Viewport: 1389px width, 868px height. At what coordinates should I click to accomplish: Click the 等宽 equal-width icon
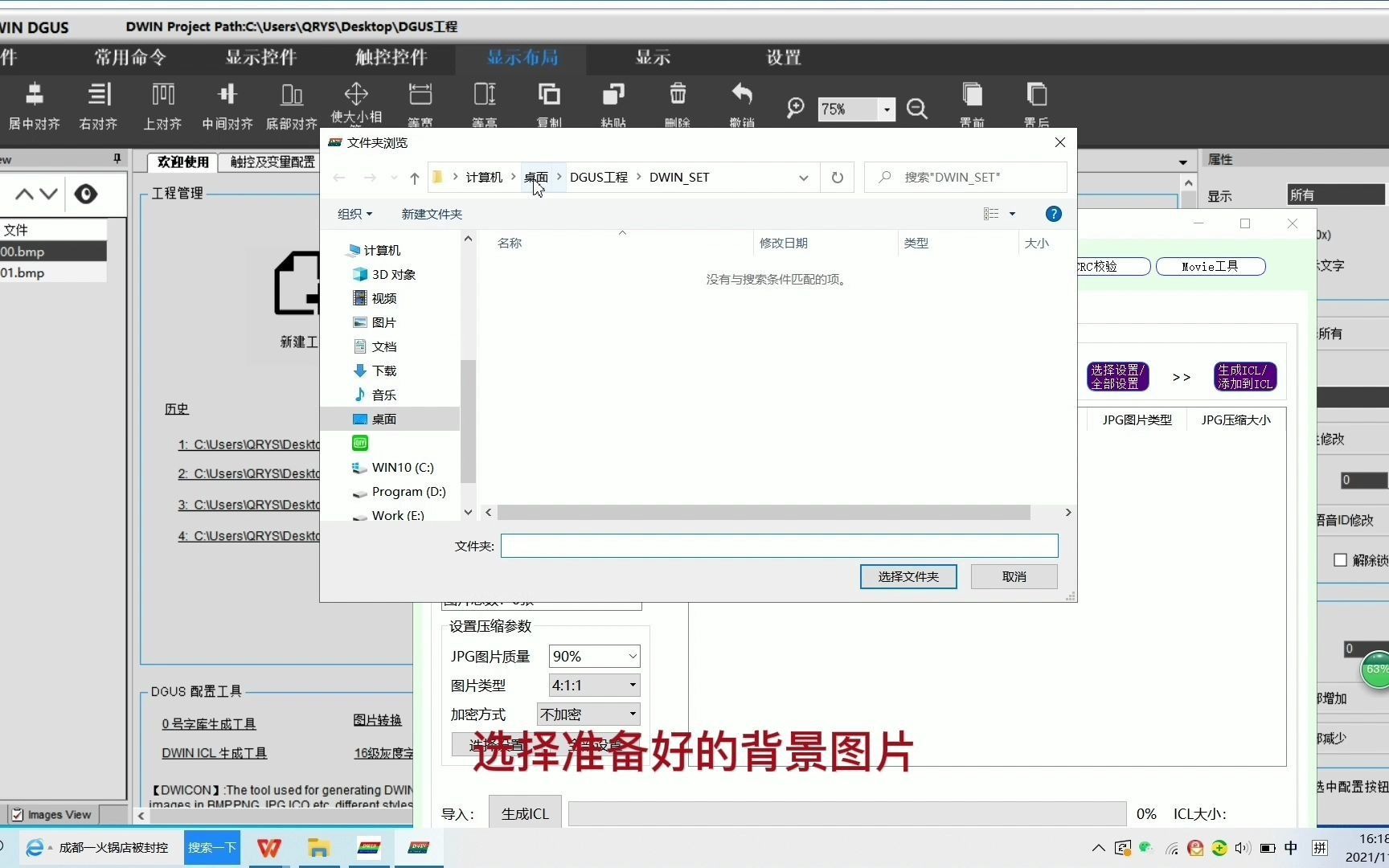(x=420, y=100)
